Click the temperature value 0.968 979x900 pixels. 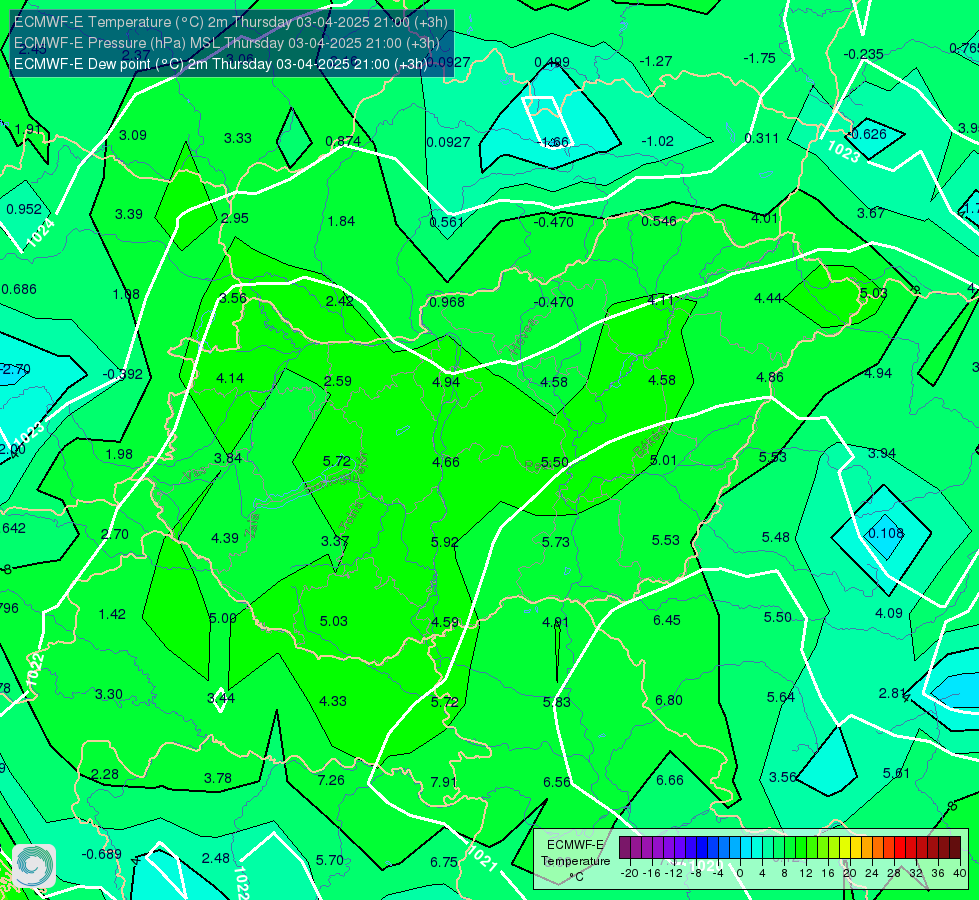(447, 302)
